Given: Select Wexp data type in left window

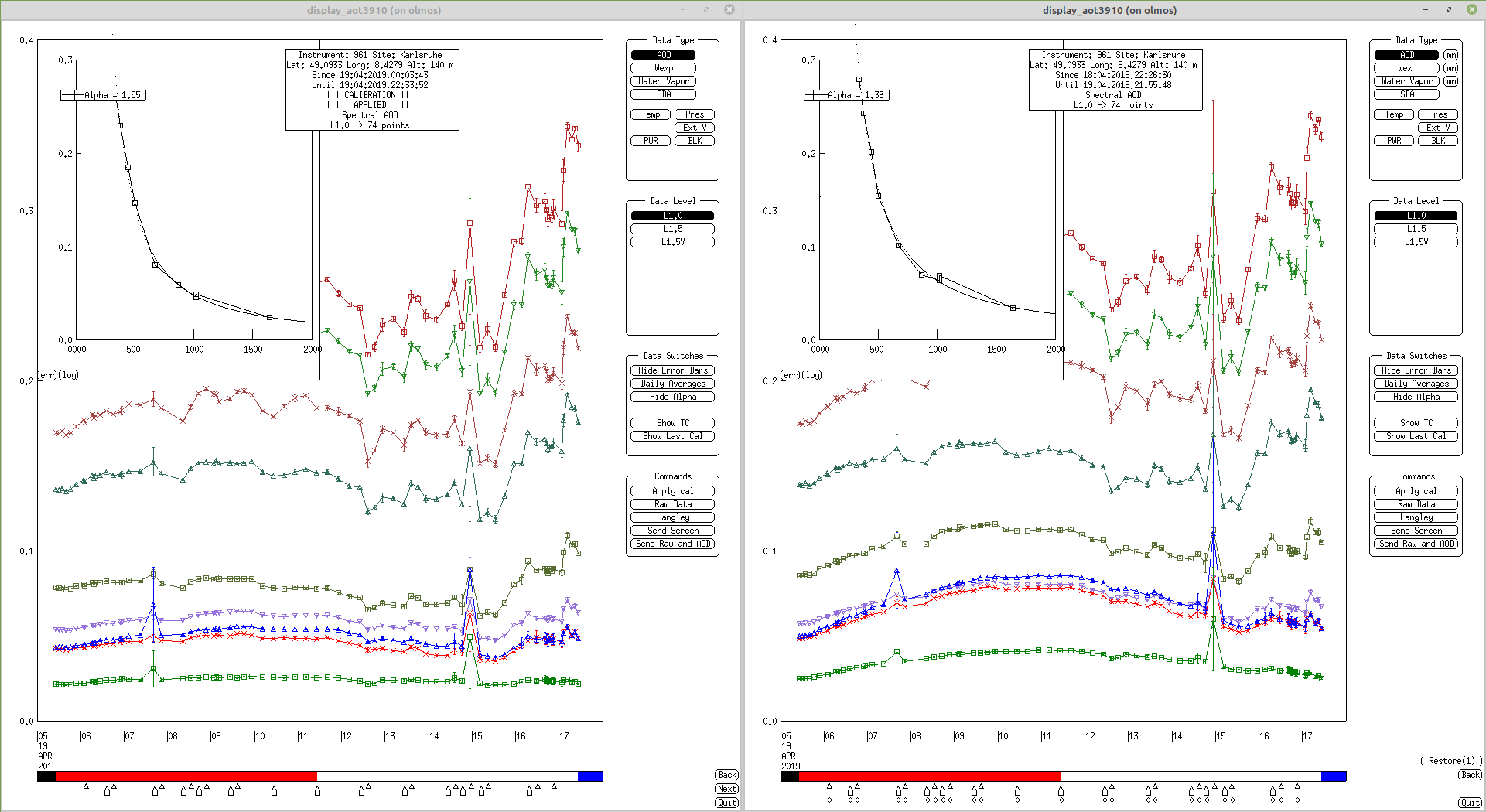Looking at the screenshot, I should [x=664, y=68].
